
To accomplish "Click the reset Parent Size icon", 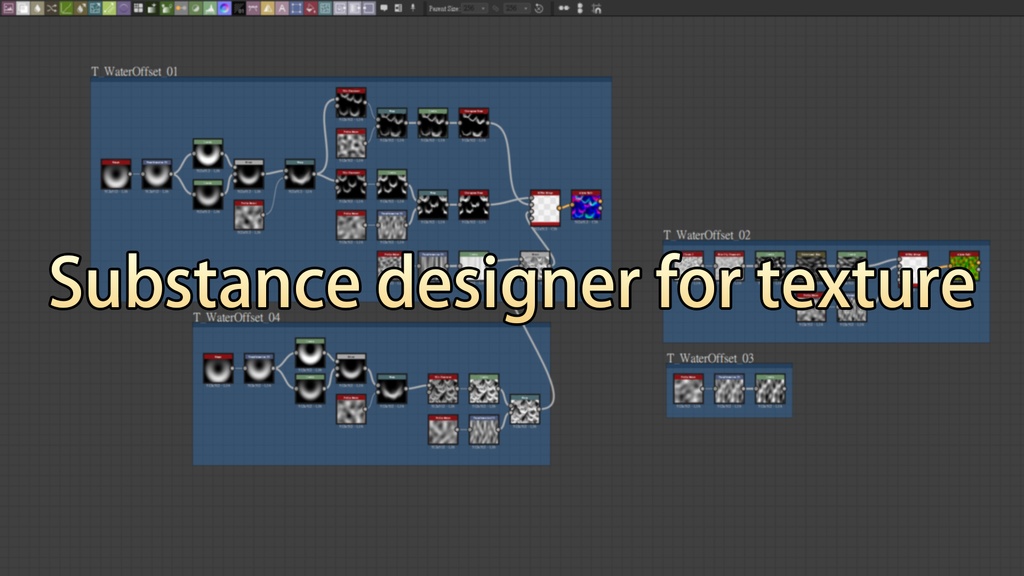I will pos(539,8).
